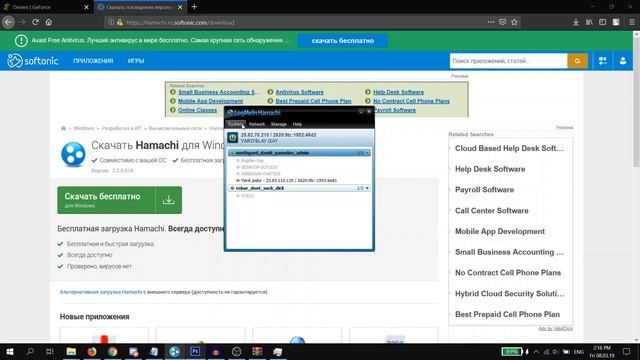Open a new browser tab with plus

(194, 7)
